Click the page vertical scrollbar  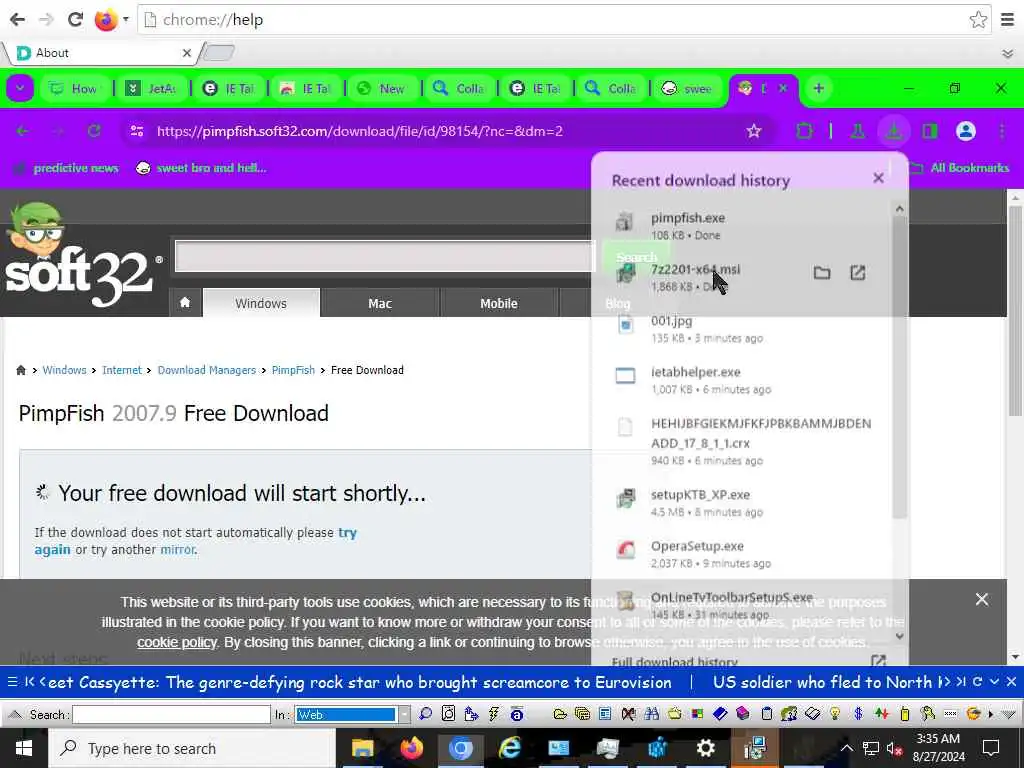coord(1015,310)
